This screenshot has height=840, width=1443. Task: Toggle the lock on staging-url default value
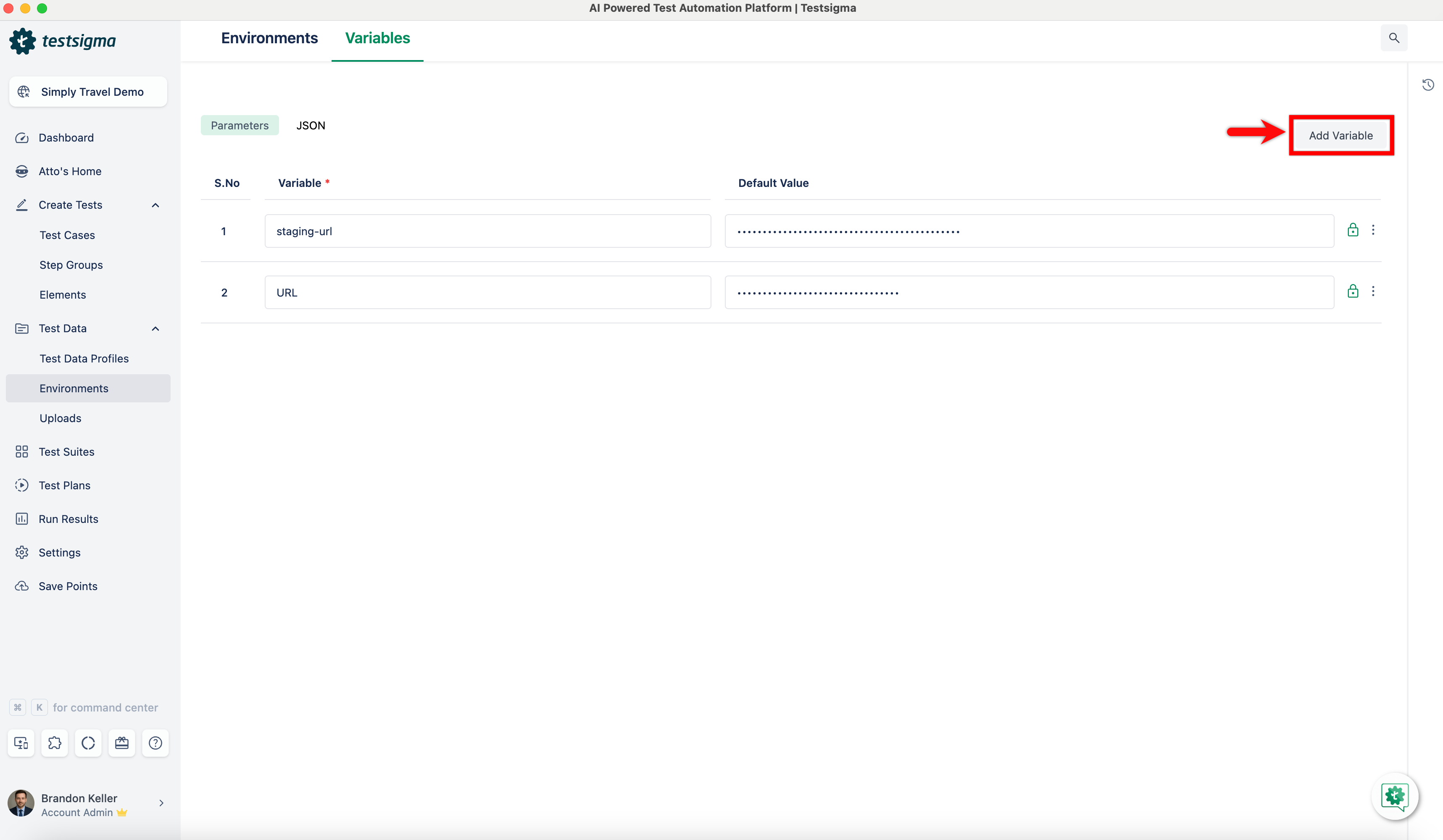1352,230
